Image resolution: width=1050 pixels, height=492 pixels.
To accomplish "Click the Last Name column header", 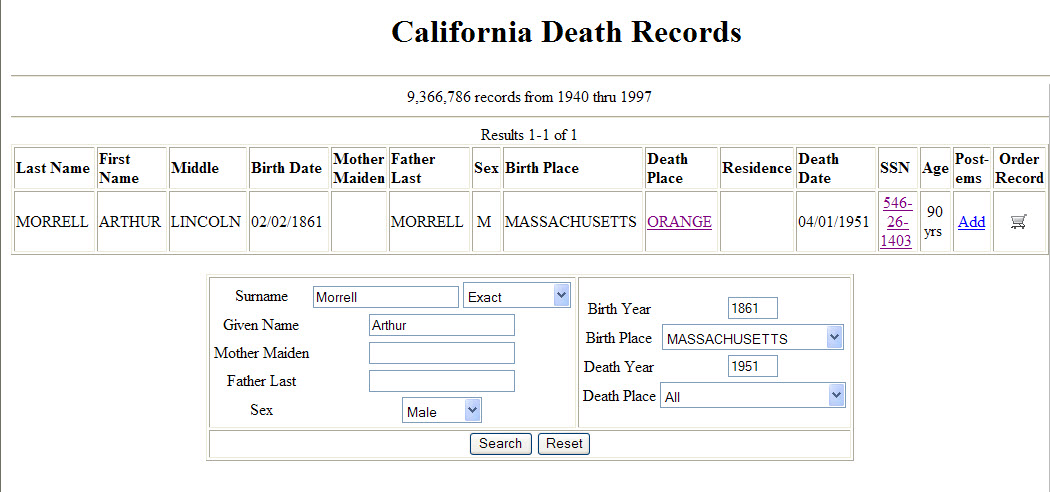I will tap(53, 168).
